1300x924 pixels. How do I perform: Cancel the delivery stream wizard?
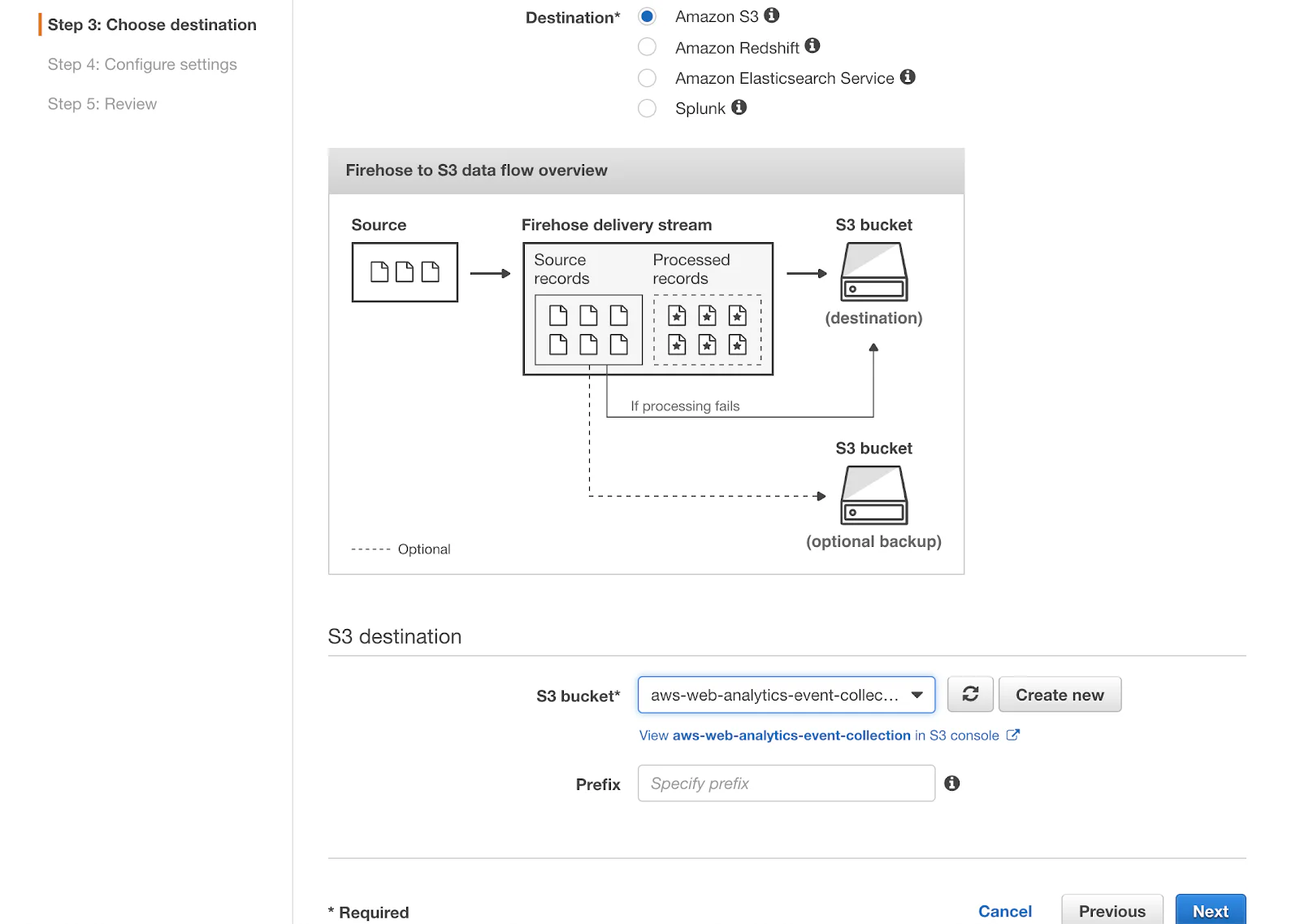(x=1005, y=911)
